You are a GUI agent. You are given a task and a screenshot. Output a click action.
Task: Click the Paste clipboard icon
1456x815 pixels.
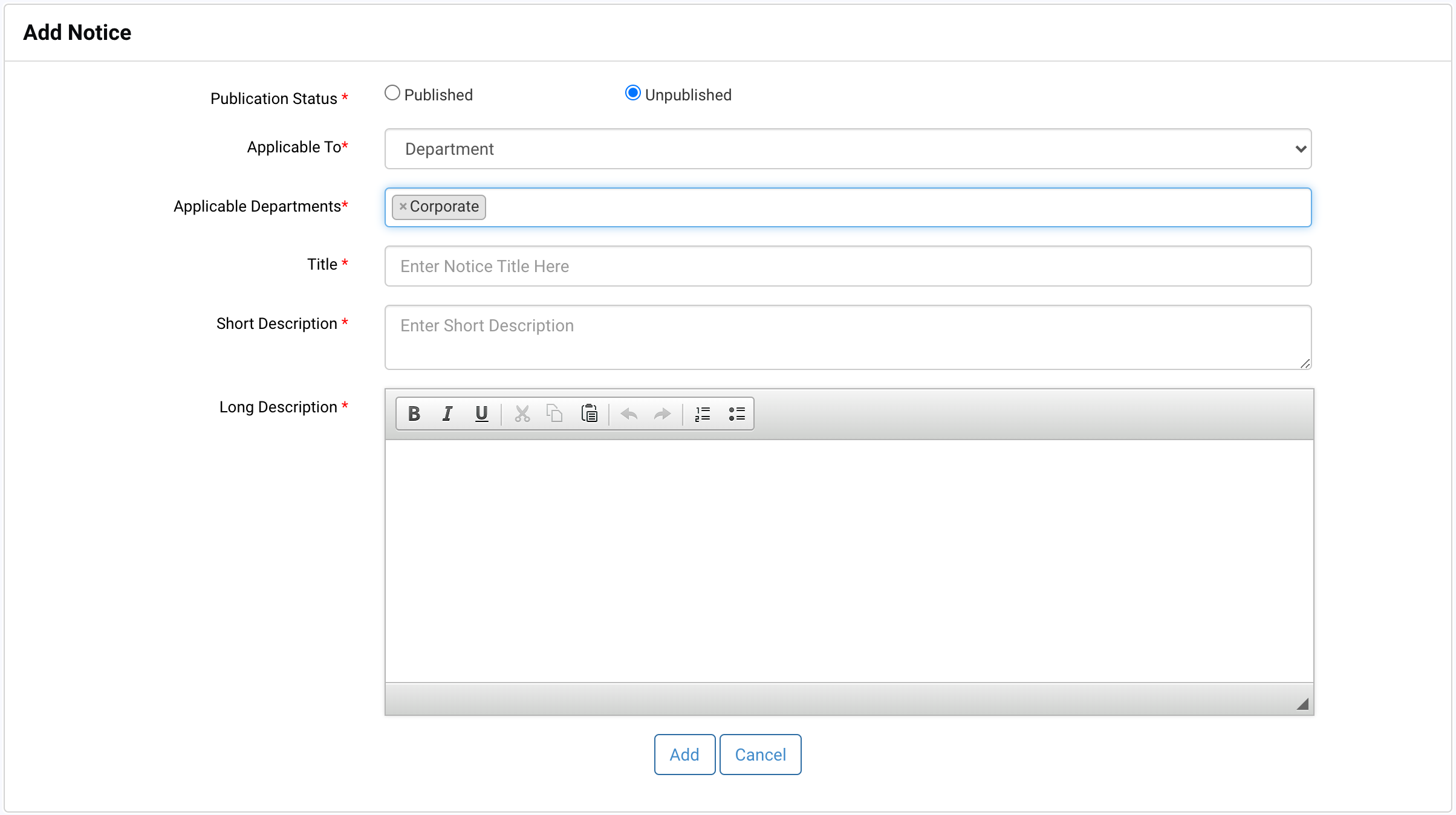(x=589, y=414)
